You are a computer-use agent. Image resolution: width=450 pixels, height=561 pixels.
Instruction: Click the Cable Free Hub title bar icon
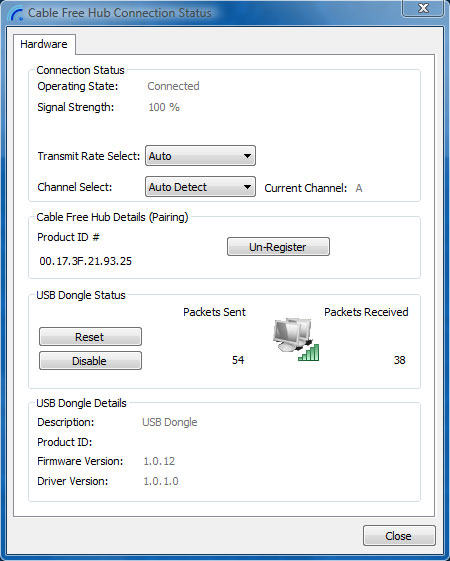click(x=16, y=13)
